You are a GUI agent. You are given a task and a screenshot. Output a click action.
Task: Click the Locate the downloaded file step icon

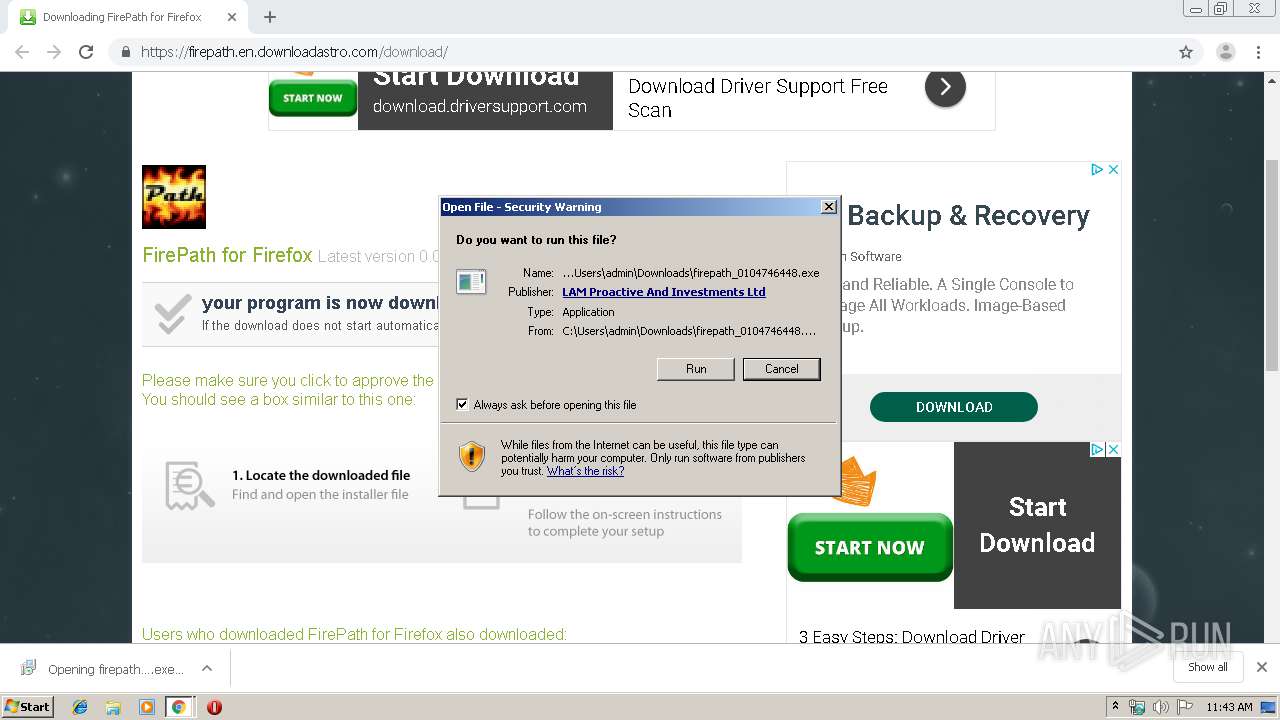tap(190, 485)
